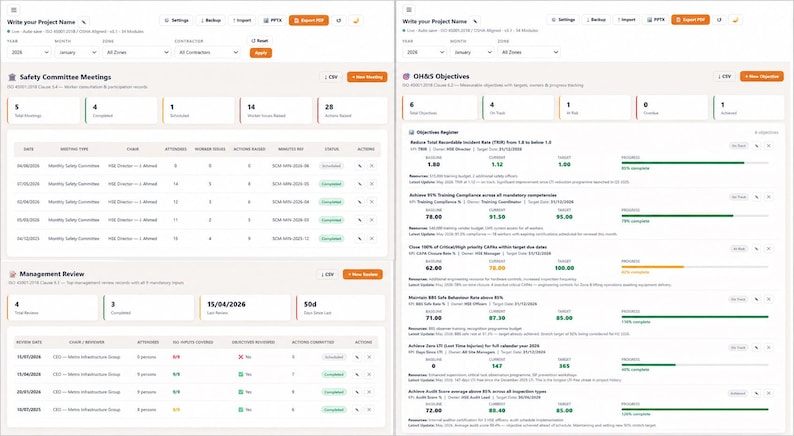Open the Year dropdown in the OH&S Objectives window
Image resolution: width=794 pixels, height=436 pixels.
click(425, 52)
